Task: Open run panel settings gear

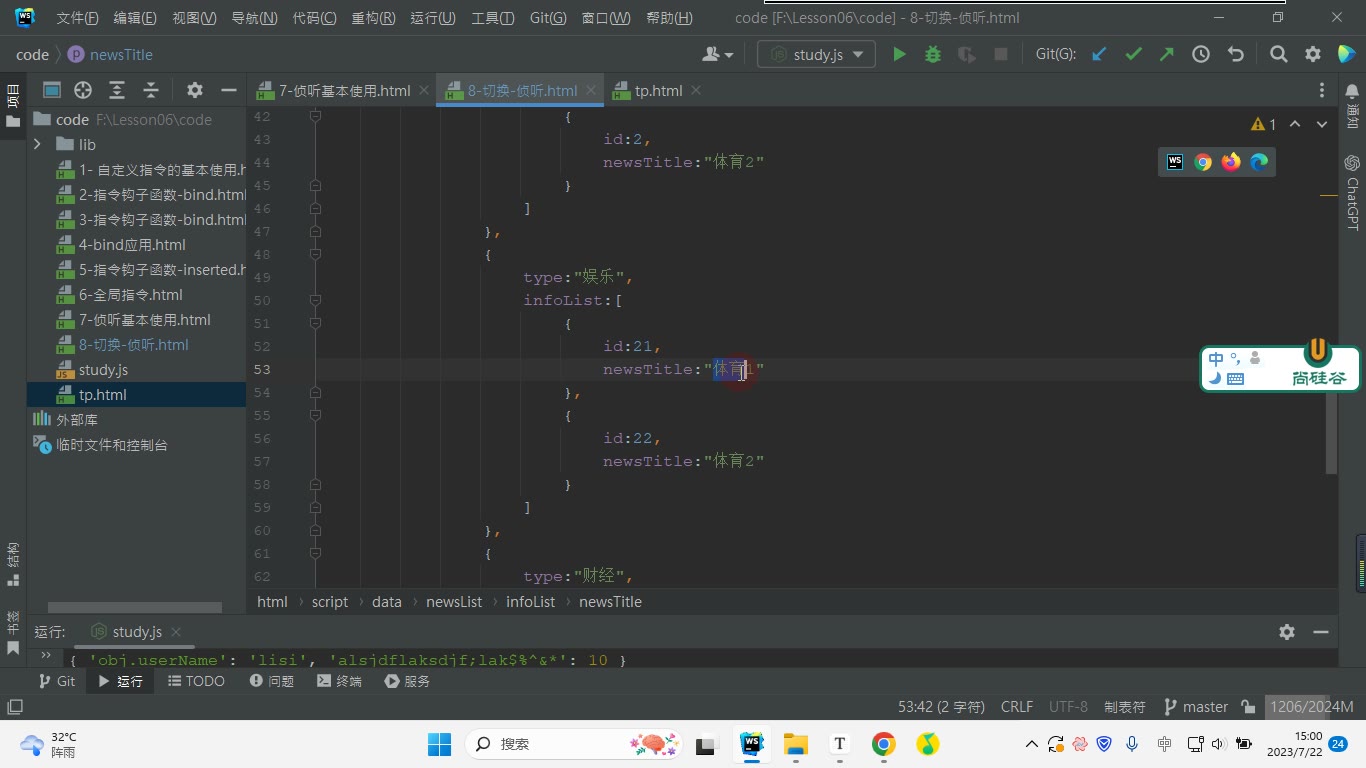Action: tap(1287, 631)
